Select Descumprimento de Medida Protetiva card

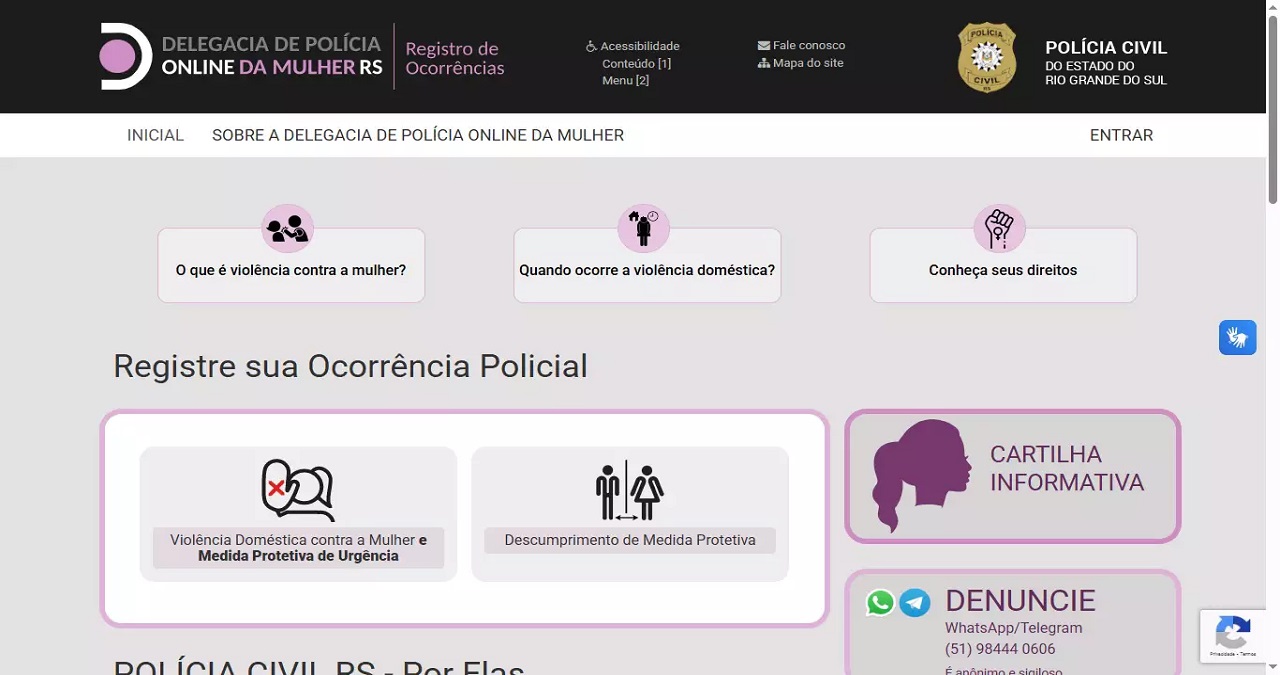click(629, 513)
